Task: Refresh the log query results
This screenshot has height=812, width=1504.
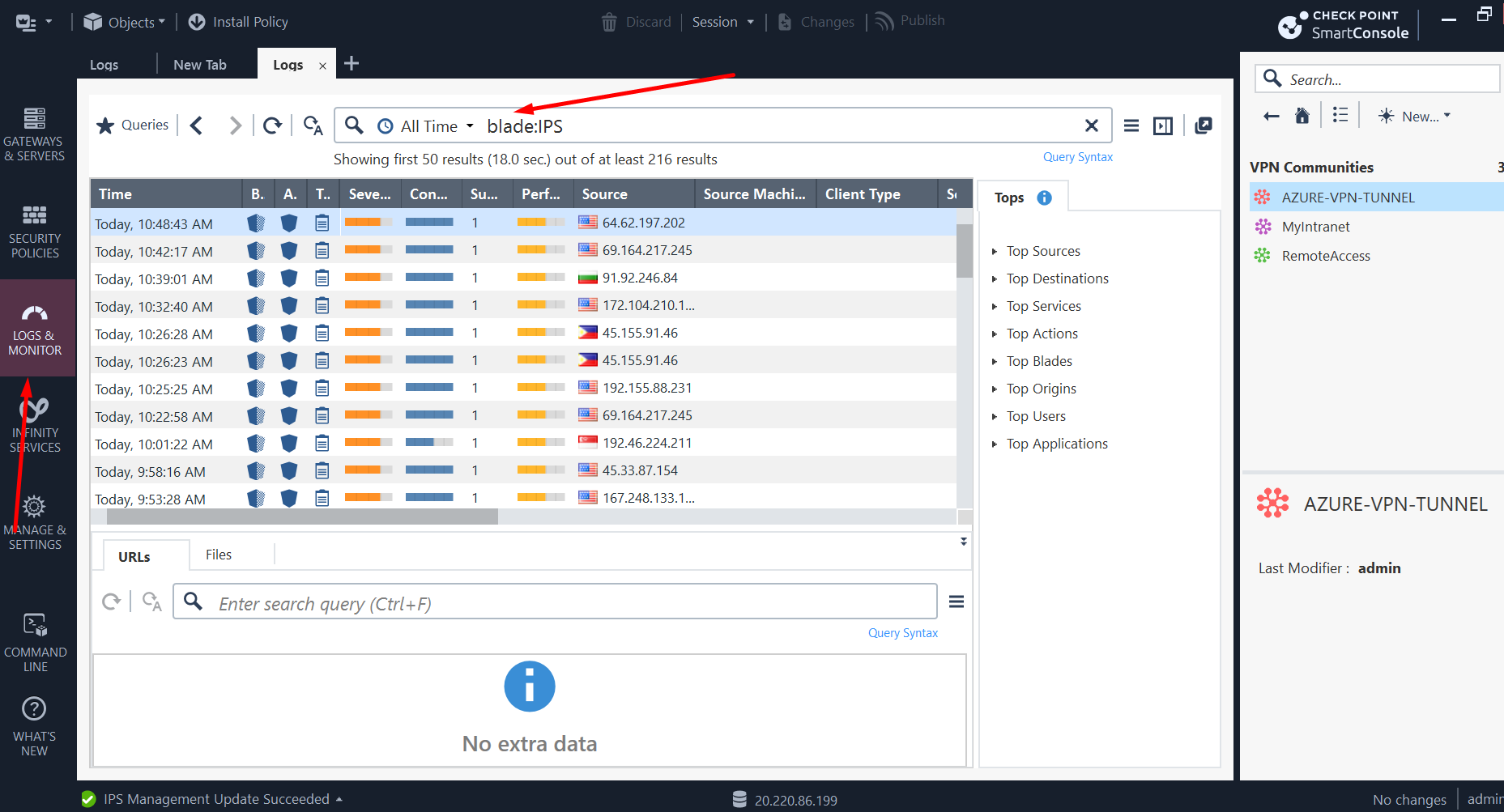Action: 273,125
